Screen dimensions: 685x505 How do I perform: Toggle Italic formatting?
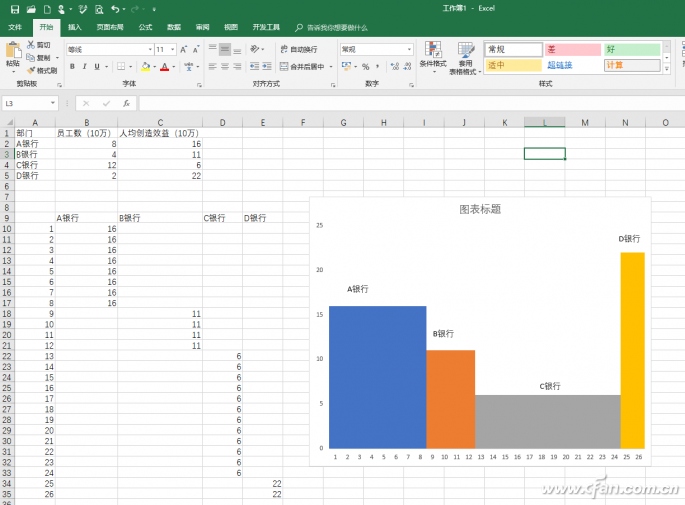(84, 66)
